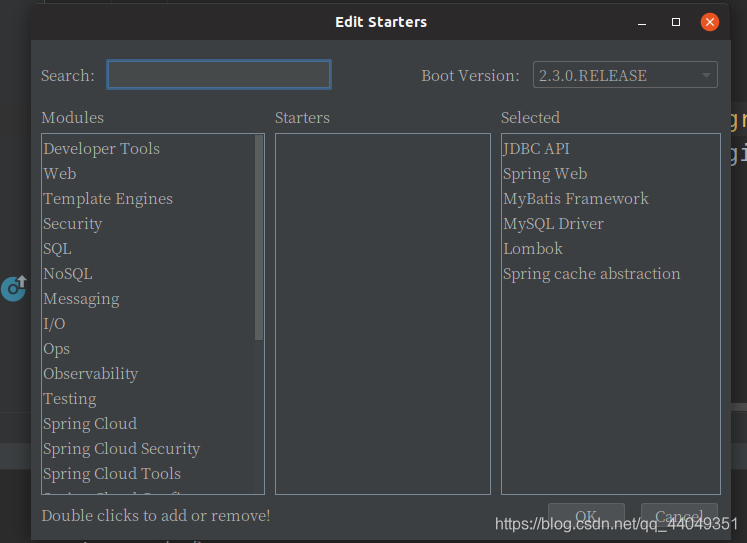Image resolution: width=747 pixels, height=543 pixels.
Task: Click Lombok in Selected list
Action: click(x=533, y=249)
